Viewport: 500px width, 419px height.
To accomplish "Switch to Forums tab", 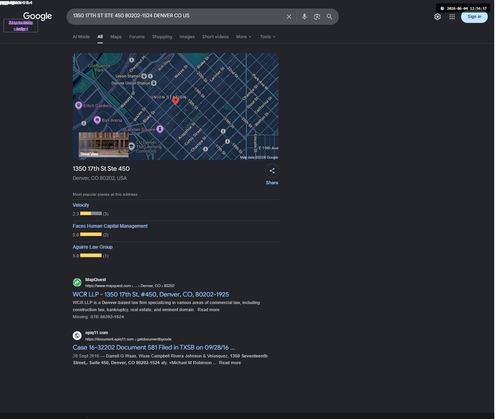I will point(137,37).
